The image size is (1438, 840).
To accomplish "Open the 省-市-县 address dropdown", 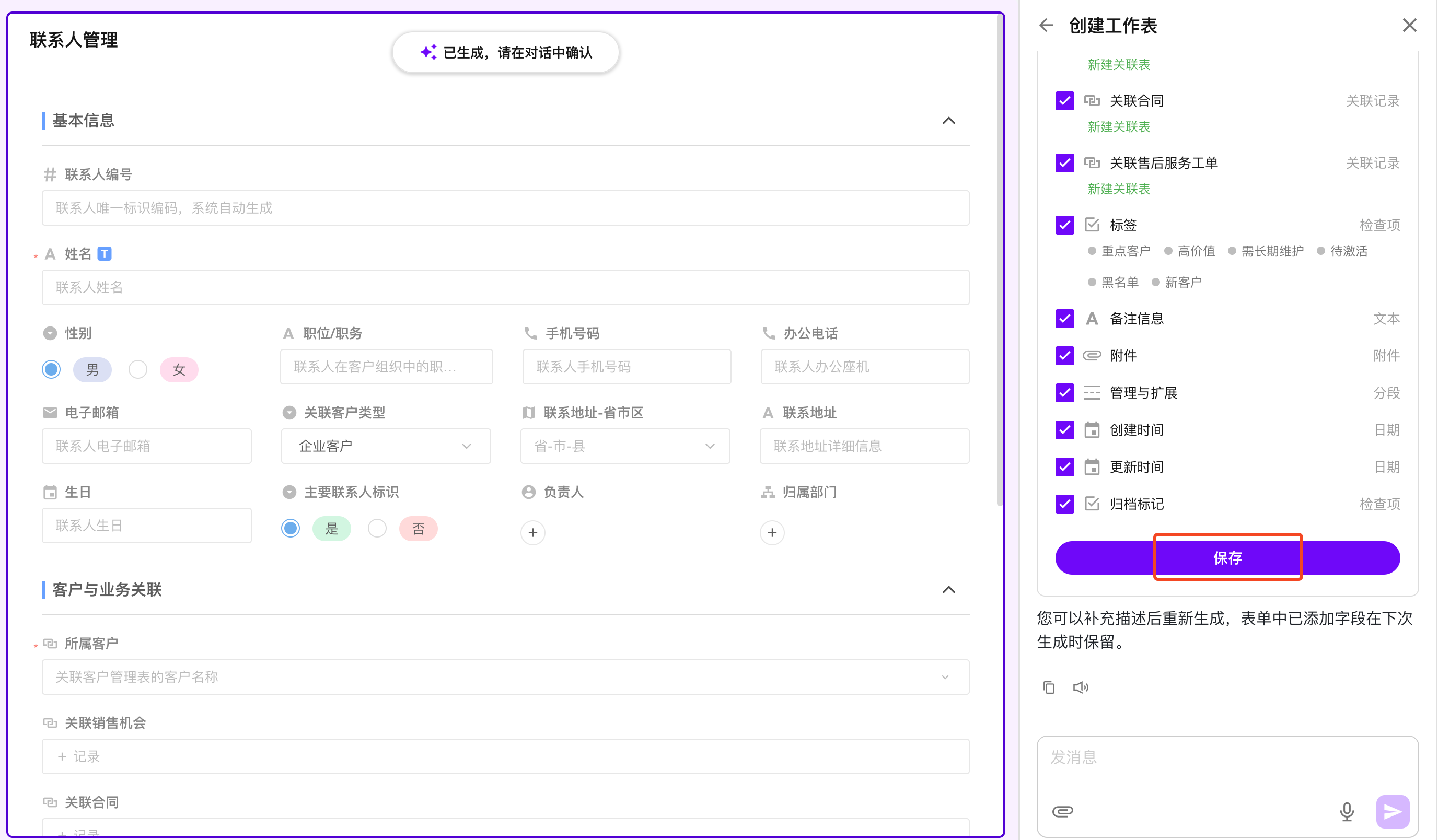I will tap(625, 446).
